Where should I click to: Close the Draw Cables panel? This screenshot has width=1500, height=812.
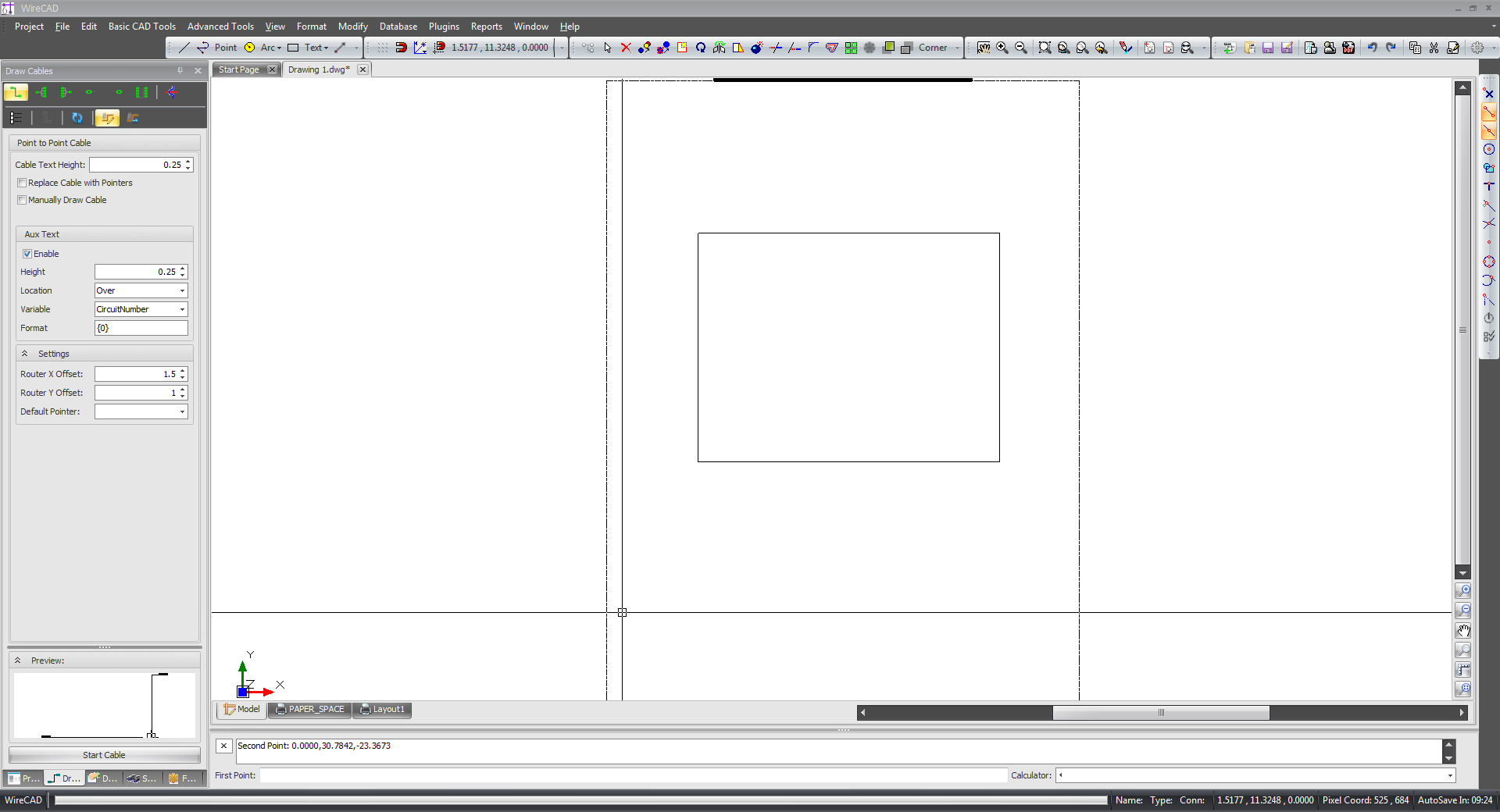coord(198,71)
